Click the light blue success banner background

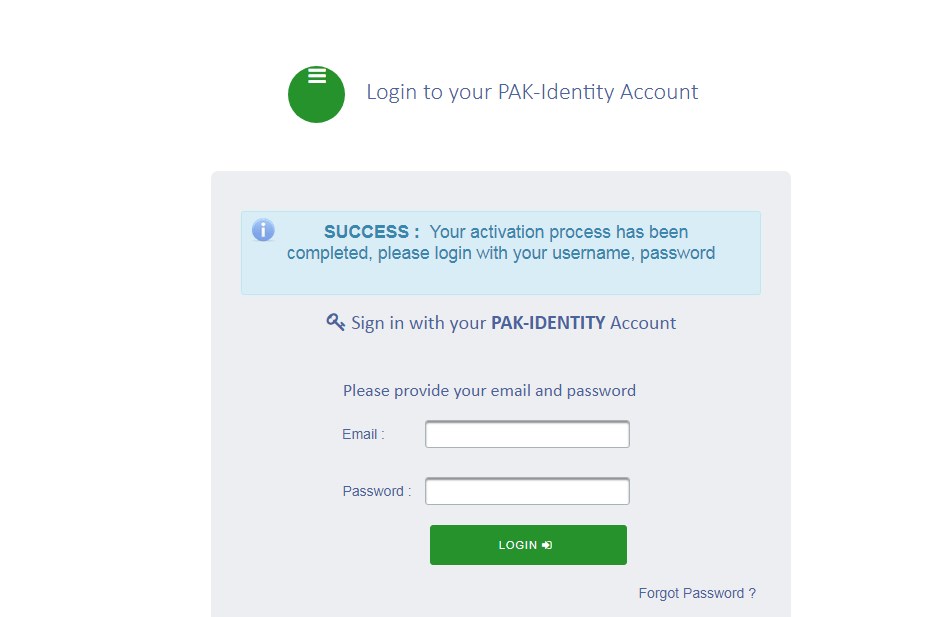coord(500,279)
